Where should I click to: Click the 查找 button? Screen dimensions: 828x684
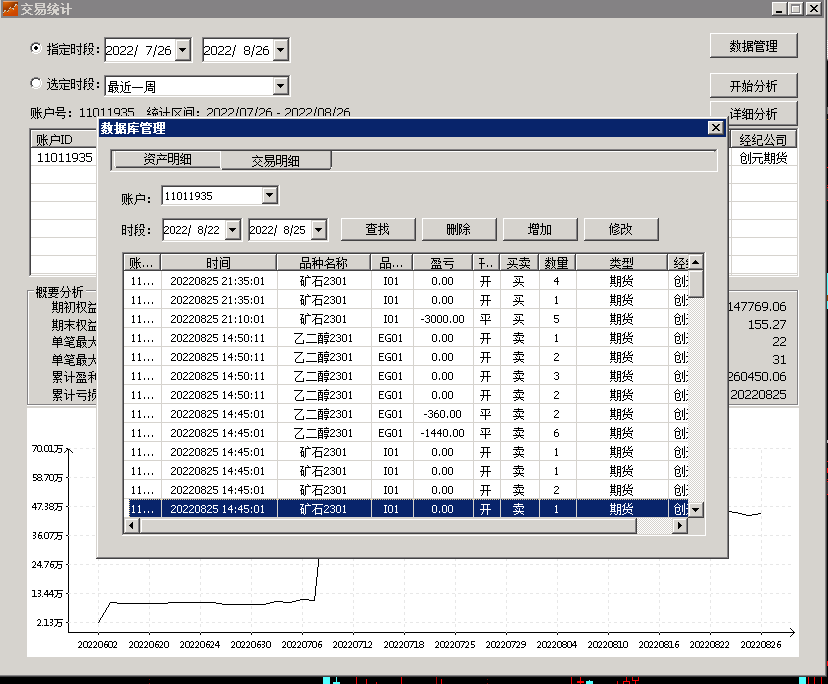point(378,229)
